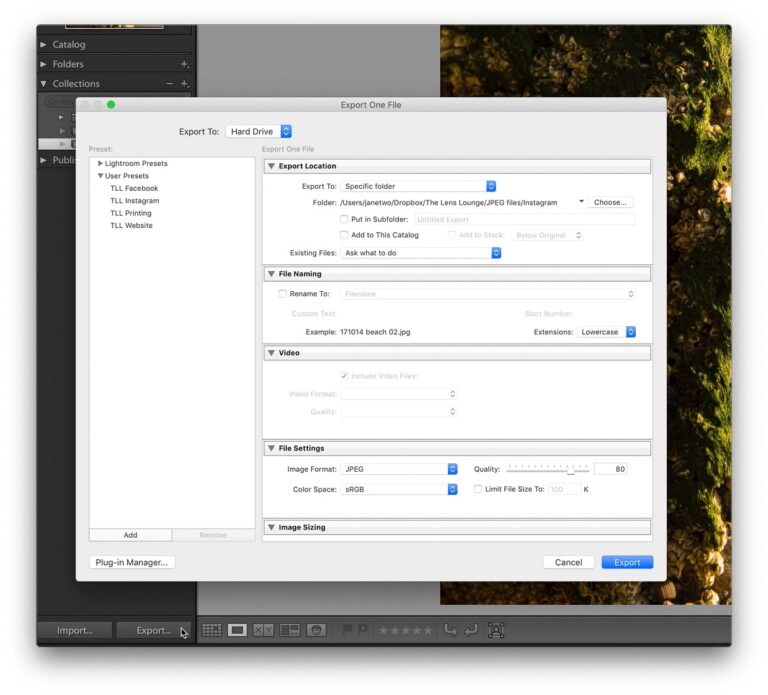Click Add preset button
The width and height of the screenshot is (768, 695).
(130, 535)
